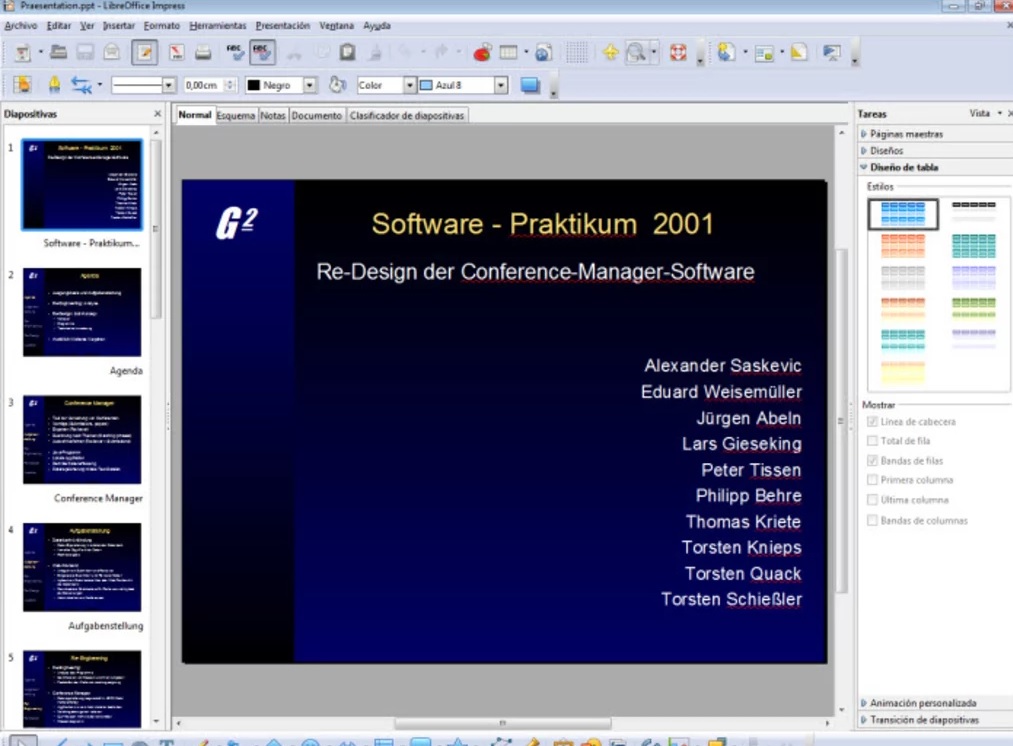
Task: Click the Hyperlink icon
Action: coord(543,52)
